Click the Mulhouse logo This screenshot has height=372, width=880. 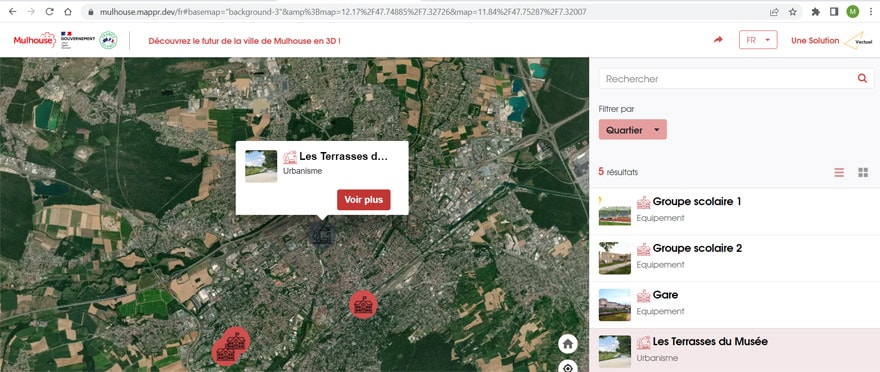point(35,40)
